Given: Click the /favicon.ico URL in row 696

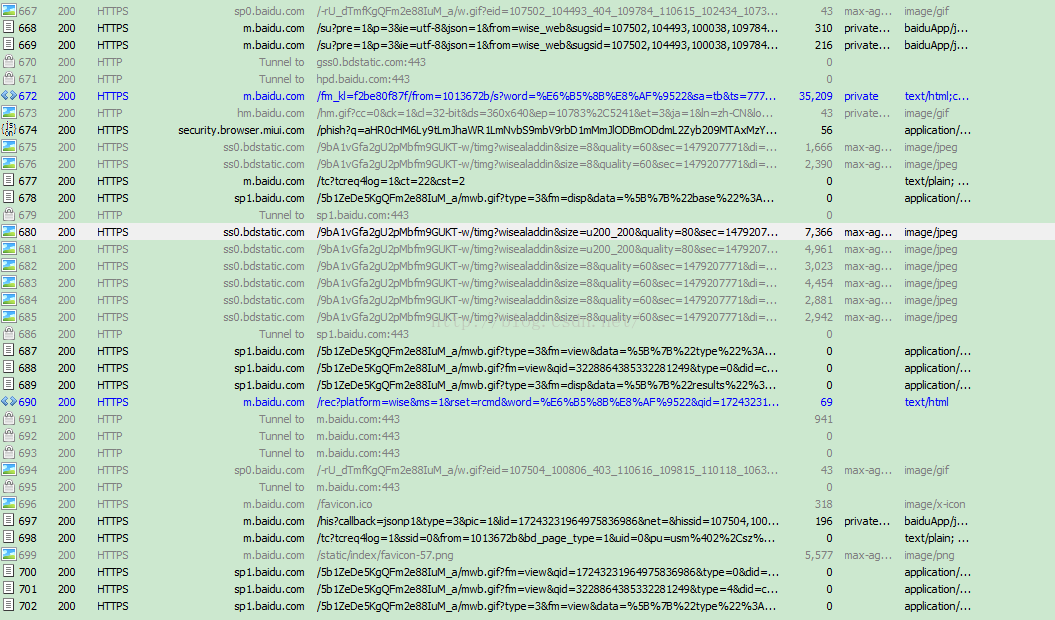Looking at the screenshot, I should coord(344,504).
